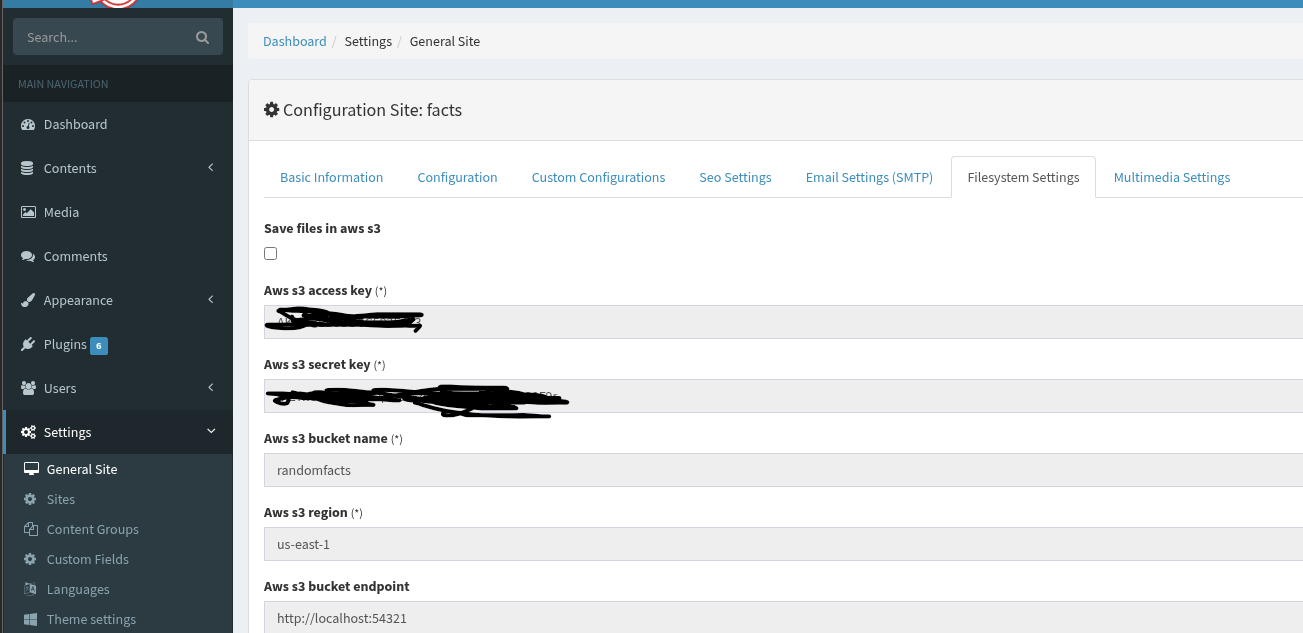1303x633 pixels.
Task: Follow the Dashboard breadcrumb link
Action: (x=294, y=42)
